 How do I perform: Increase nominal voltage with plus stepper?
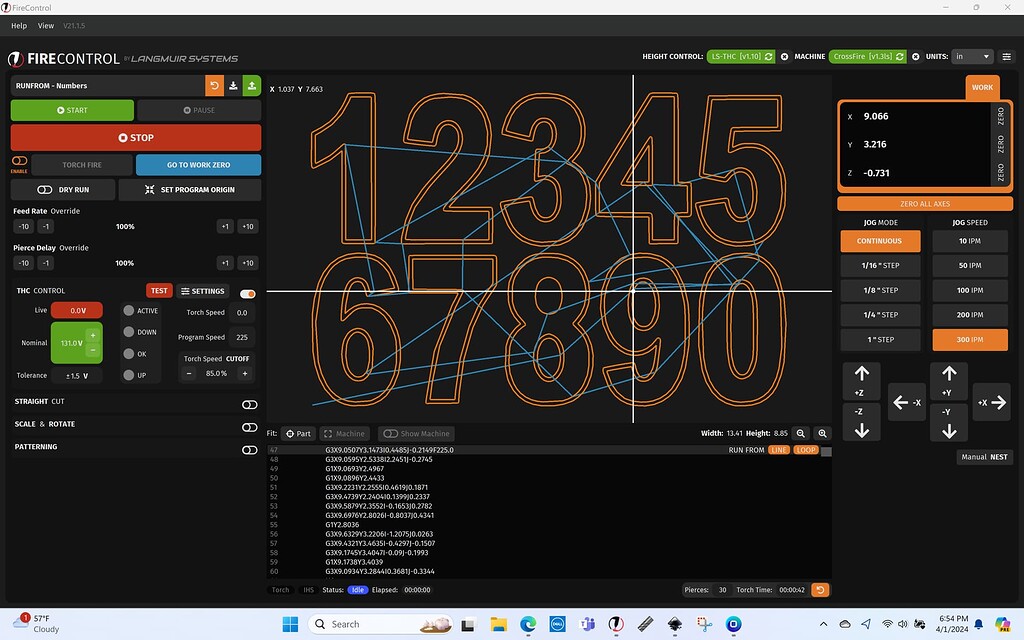pyautogui.click(x=93, y=335)
